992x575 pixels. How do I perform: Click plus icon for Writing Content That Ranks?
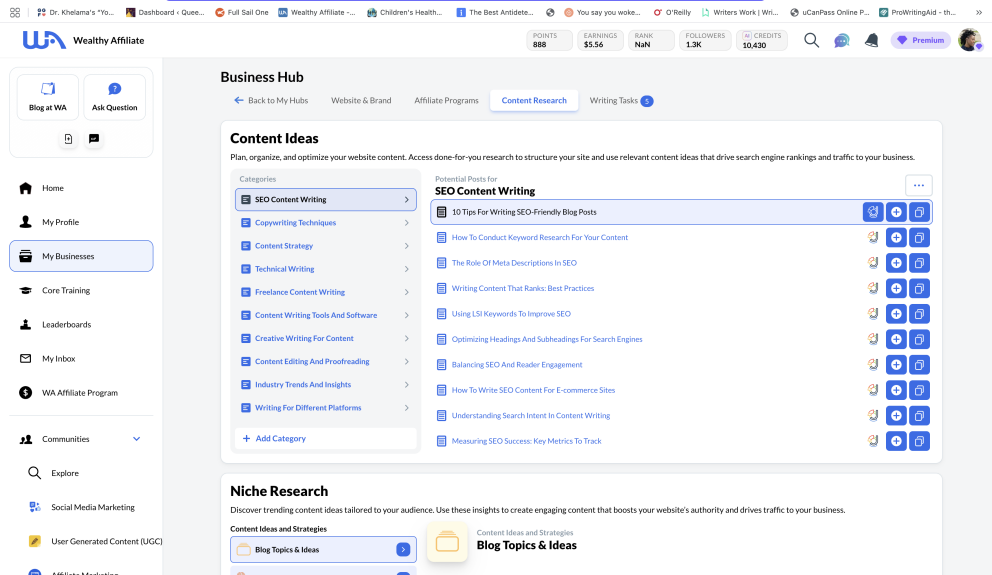pyautogui.click(x=896, y=288)
